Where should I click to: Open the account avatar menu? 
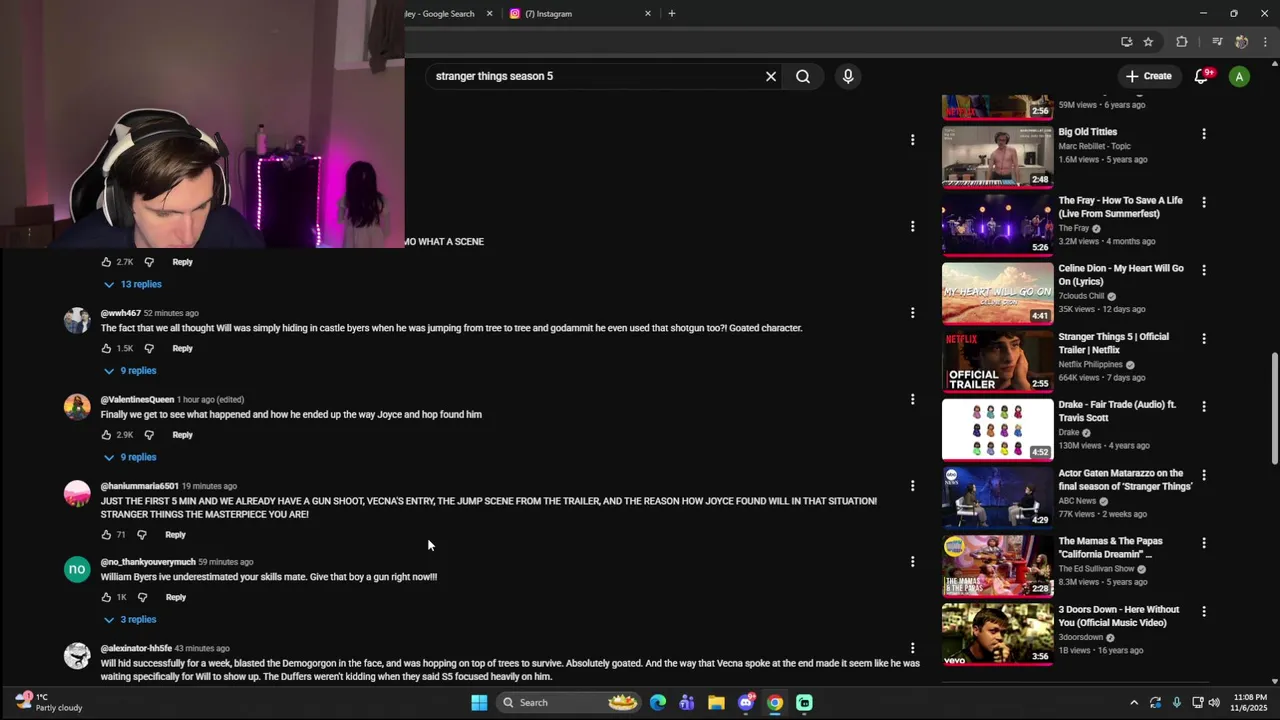[x=1239, y=76]
